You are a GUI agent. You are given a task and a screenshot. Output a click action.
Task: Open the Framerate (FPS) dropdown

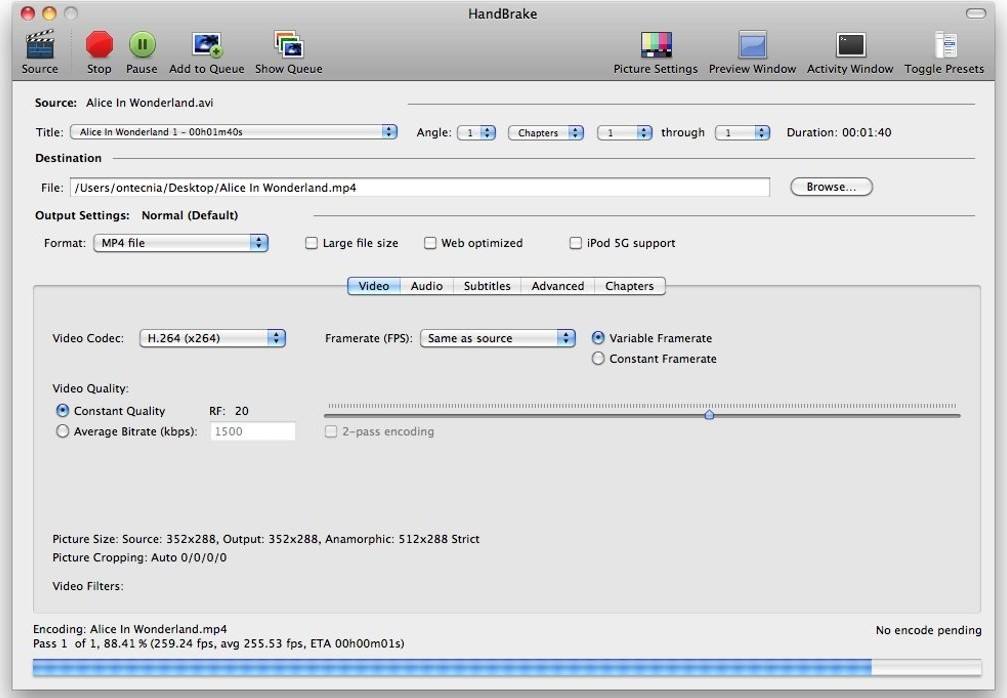click(498, 338)
